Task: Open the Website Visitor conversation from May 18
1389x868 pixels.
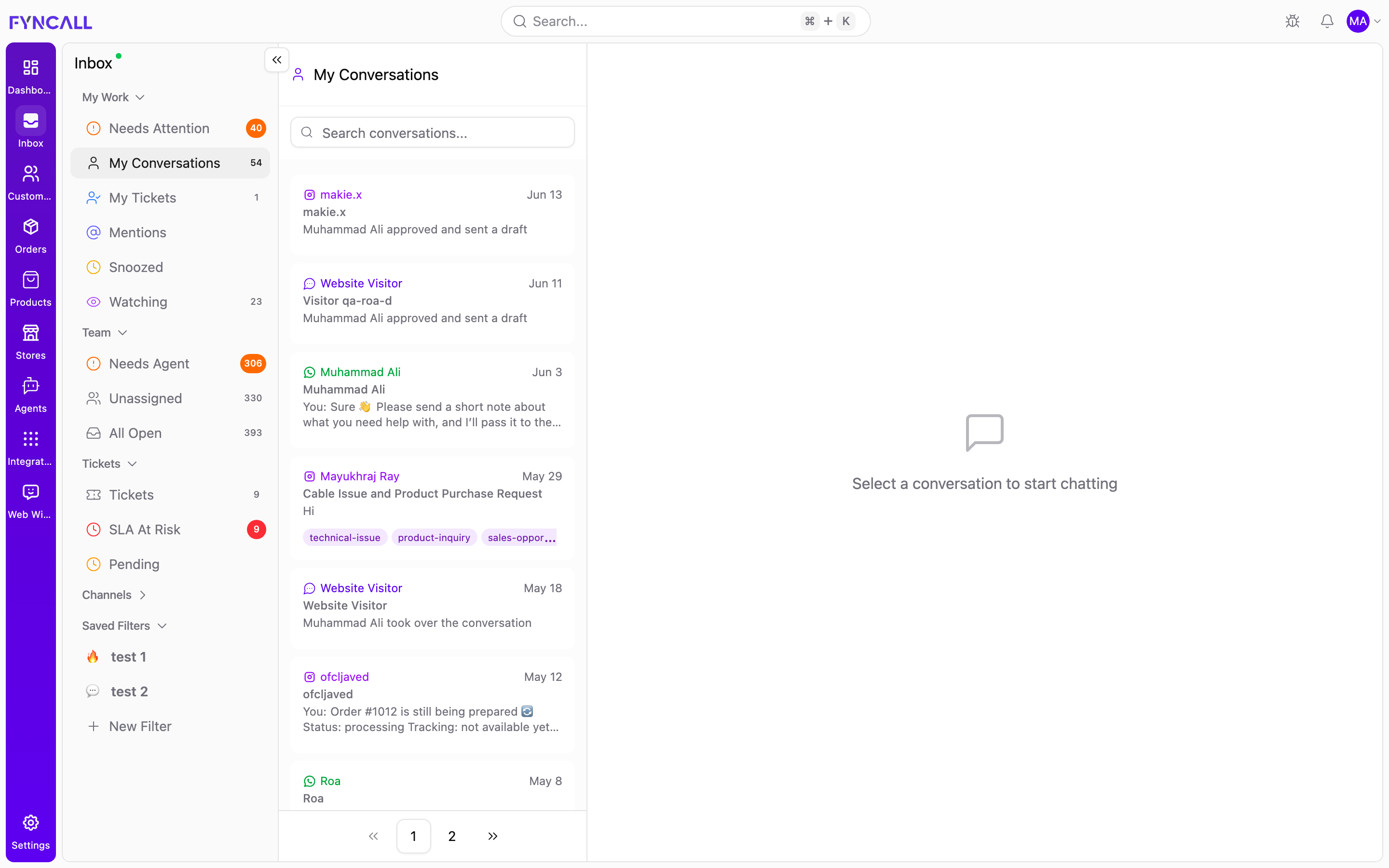Action: click(x=432, y=608)
